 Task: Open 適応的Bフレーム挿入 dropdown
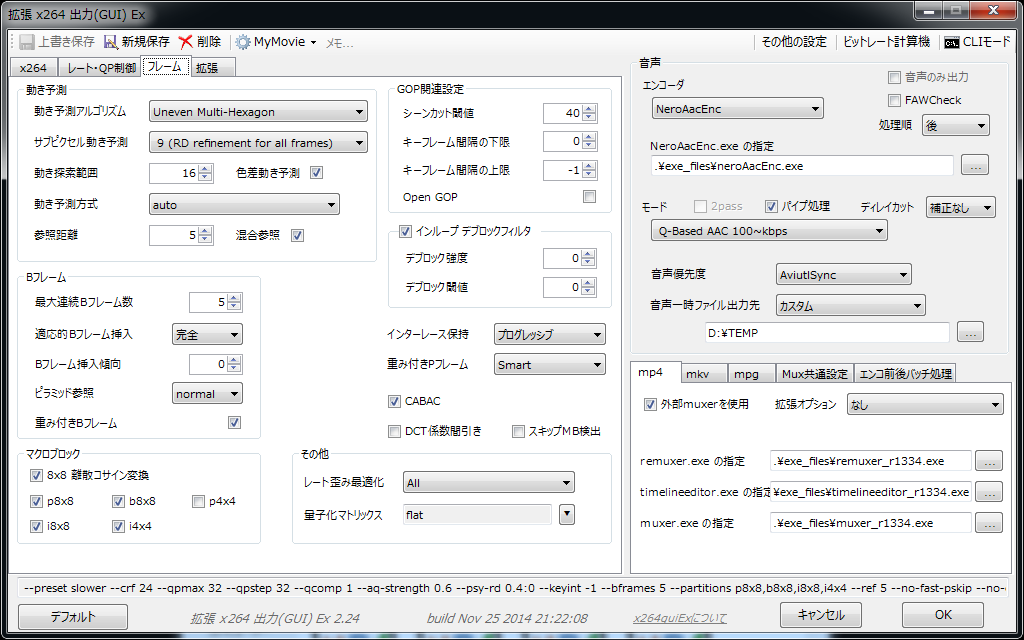click(207, 334)
